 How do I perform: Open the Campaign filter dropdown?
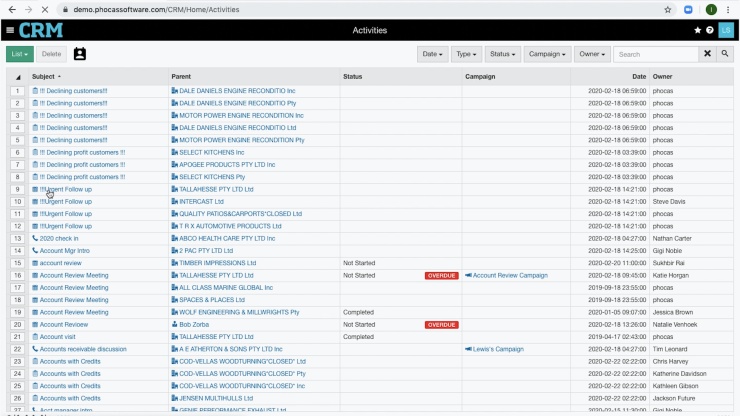click(547, 54)
